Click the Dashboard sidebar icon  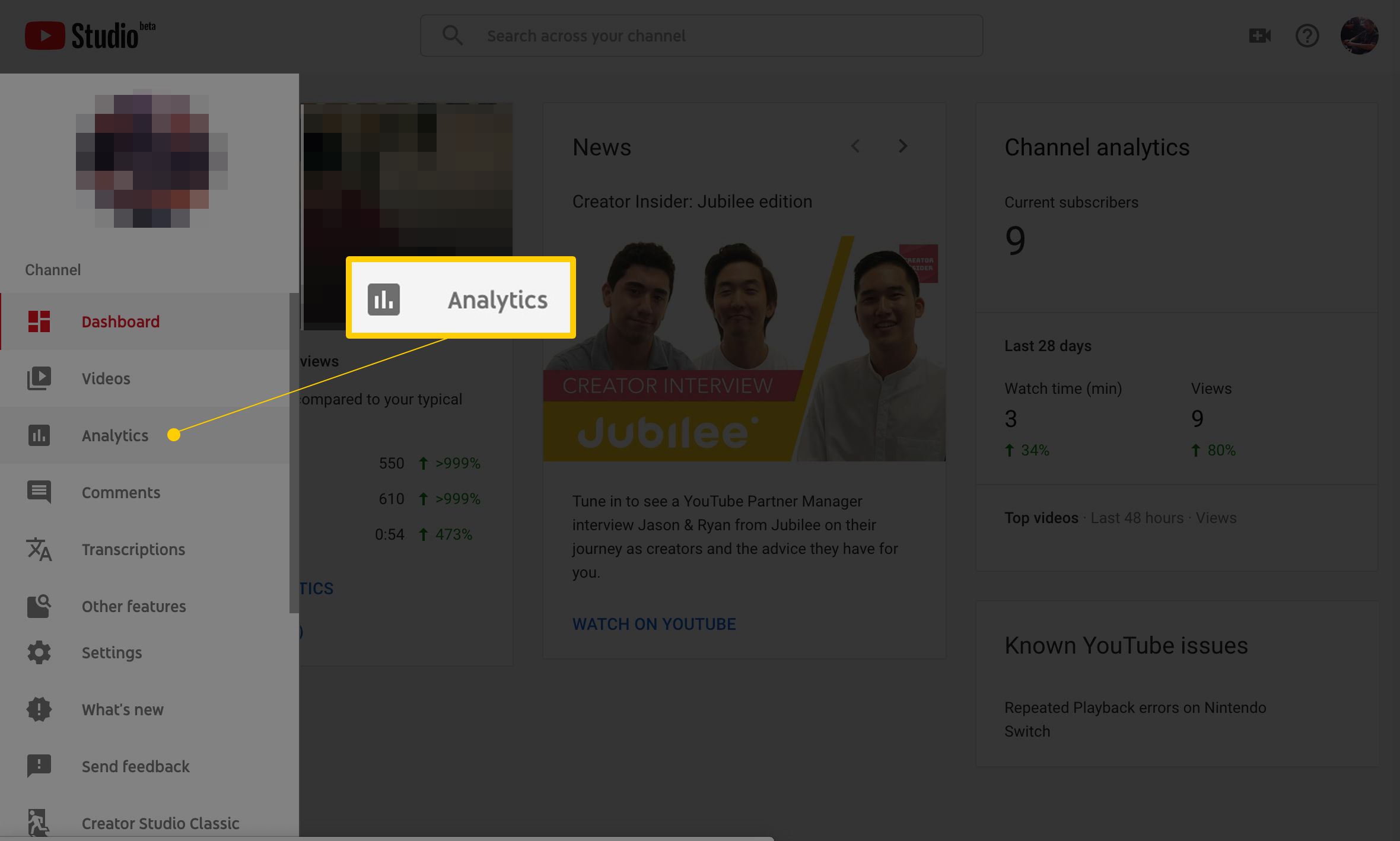(37, 321)
